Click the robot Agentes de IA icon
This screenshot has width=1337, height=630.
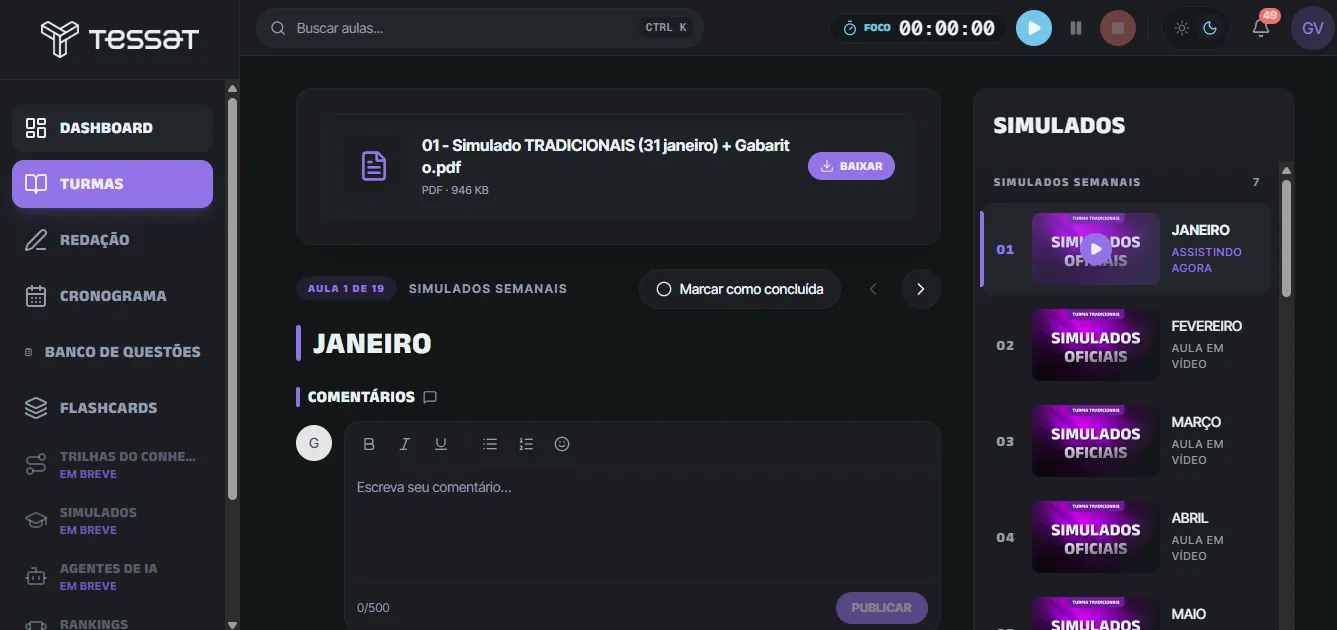click(36, 576)
